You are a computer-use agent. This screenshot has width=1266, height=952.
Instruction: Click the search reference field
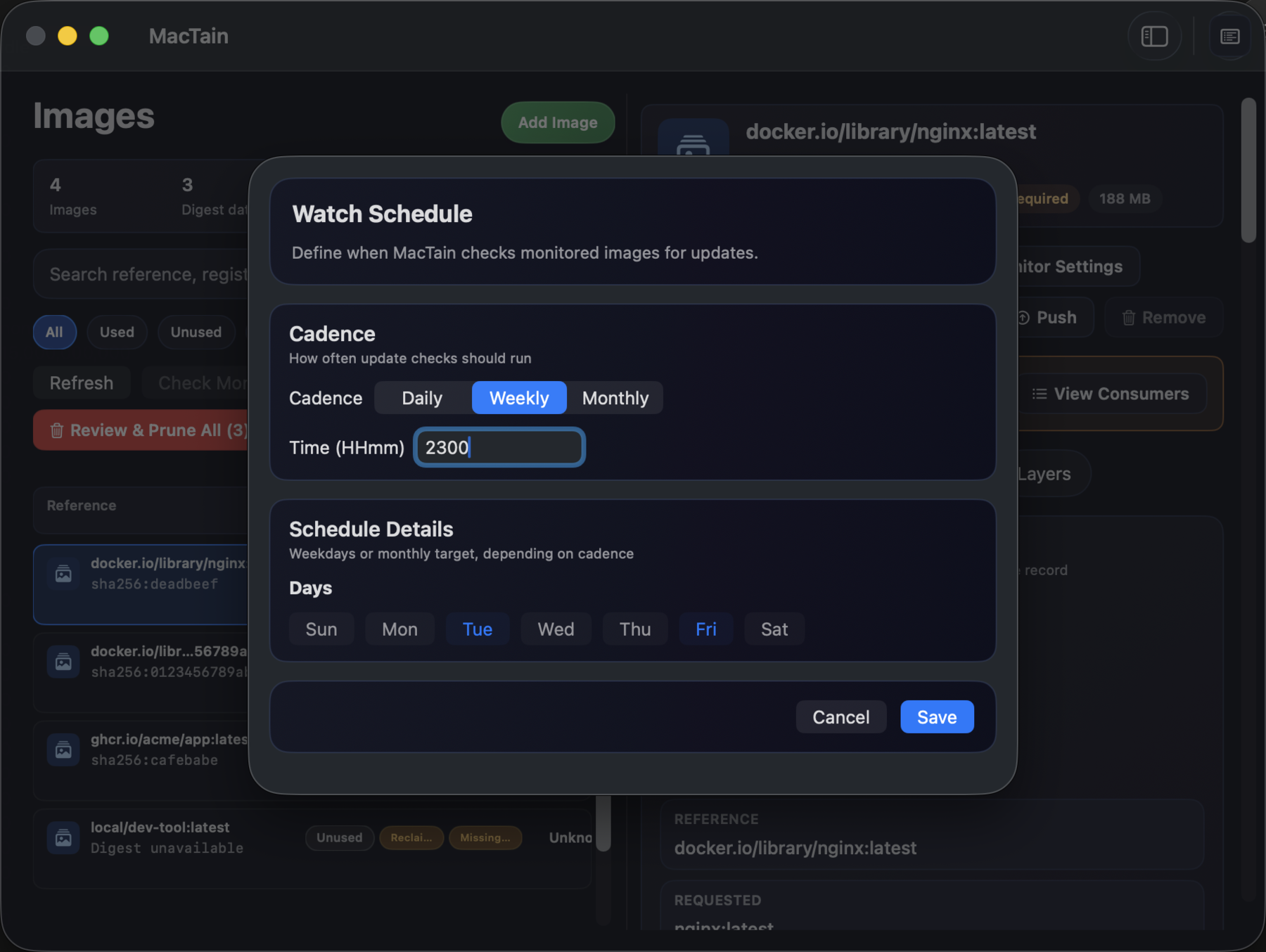(141, 274)
